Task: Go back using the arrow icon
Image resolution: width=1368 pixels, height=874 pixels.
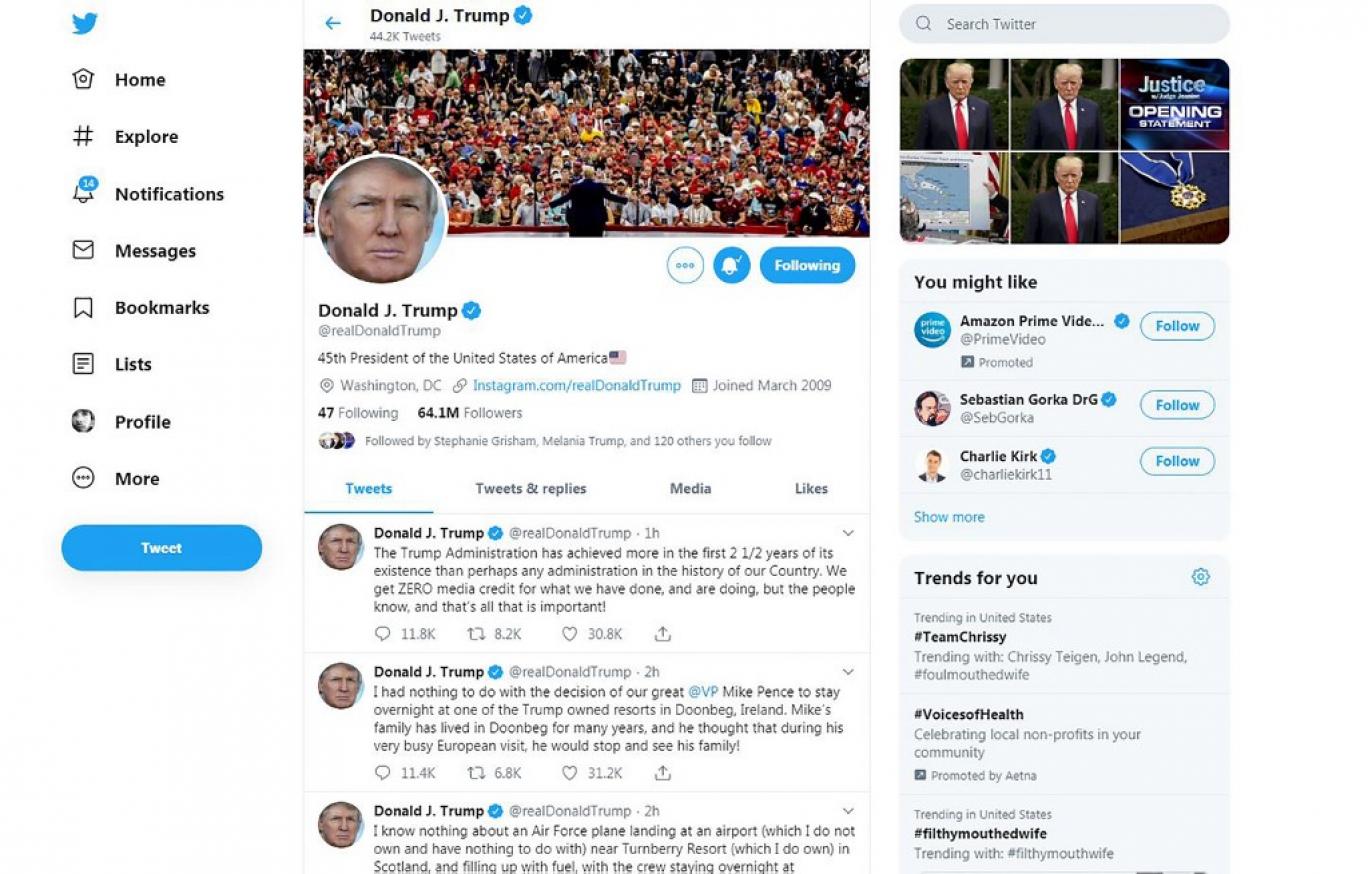Action: tap(333, 23)
